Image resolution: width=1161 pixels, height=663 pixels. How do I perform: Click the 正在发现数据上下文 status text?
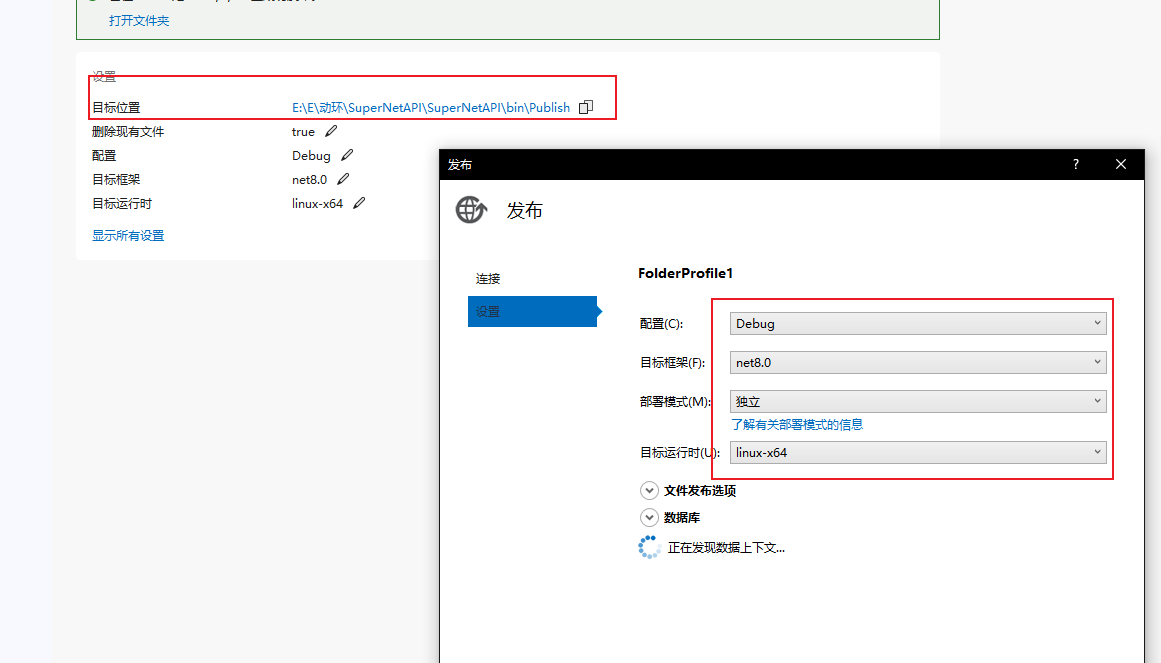726,547
